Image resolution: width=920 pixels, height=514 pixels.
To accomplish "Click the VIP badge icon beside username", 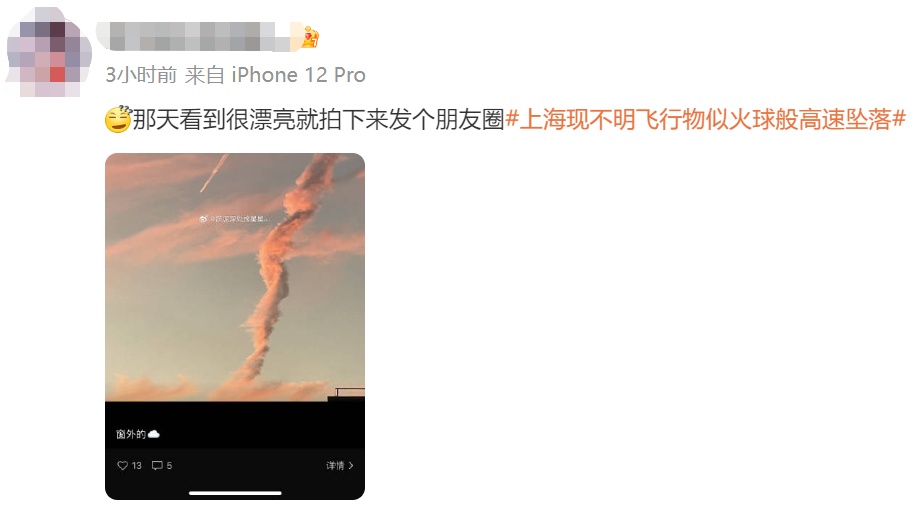I will pos(310,38).
